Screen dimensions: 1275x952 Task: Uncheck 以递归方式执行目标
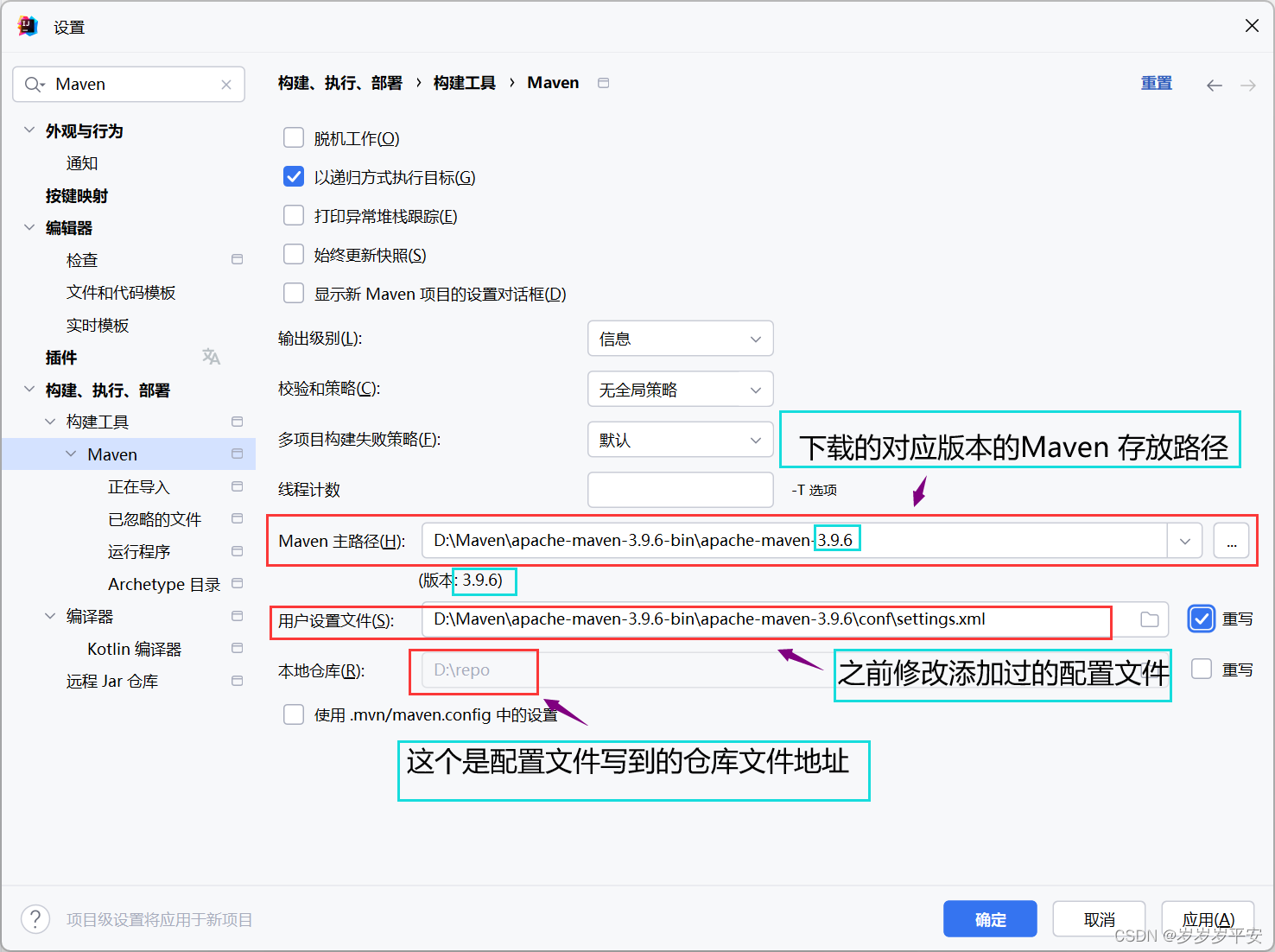click(294, 176)
